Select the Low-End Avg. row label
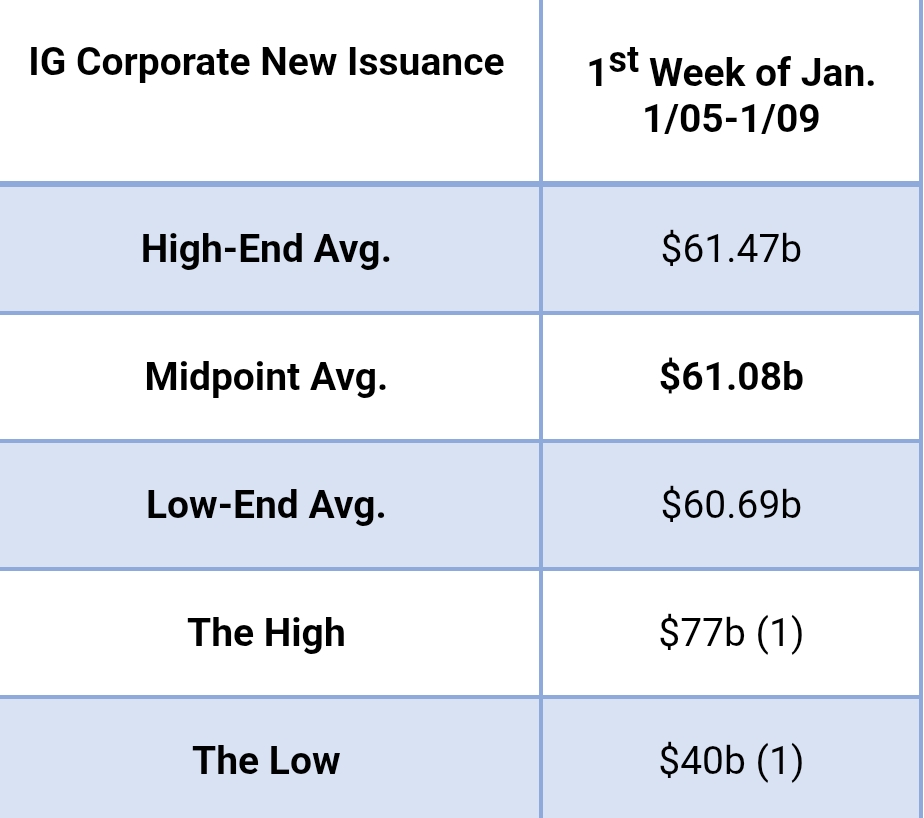The height and width of the screenshot is (818, 924). coord(266,505)
